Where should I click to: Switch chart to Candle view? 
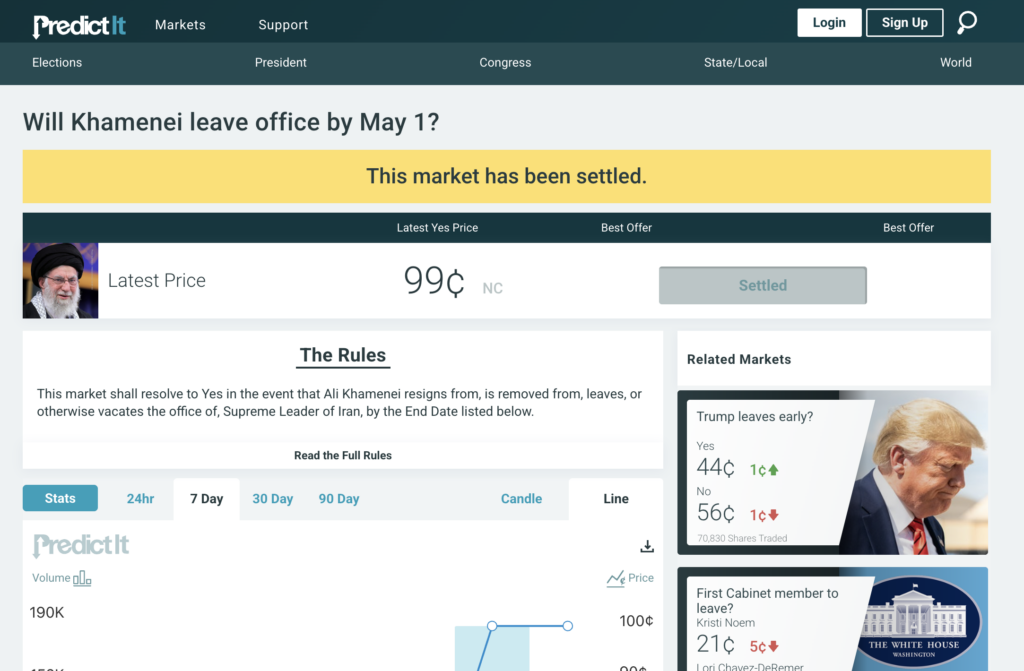521,499
